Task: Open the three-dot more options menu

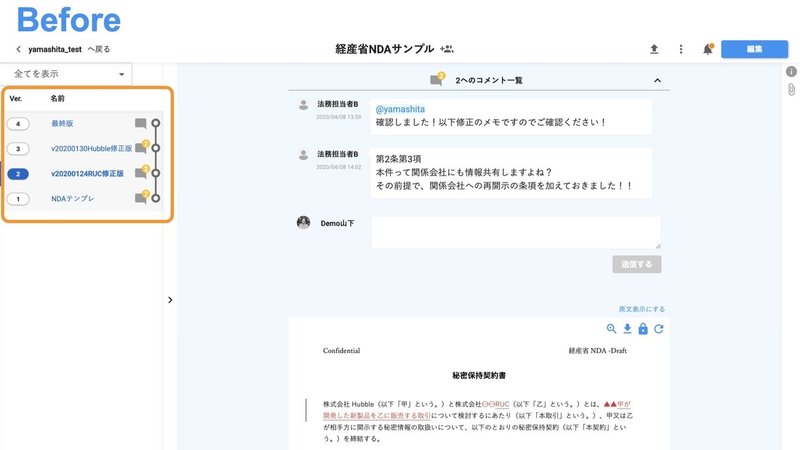Action: pos(681,49)
